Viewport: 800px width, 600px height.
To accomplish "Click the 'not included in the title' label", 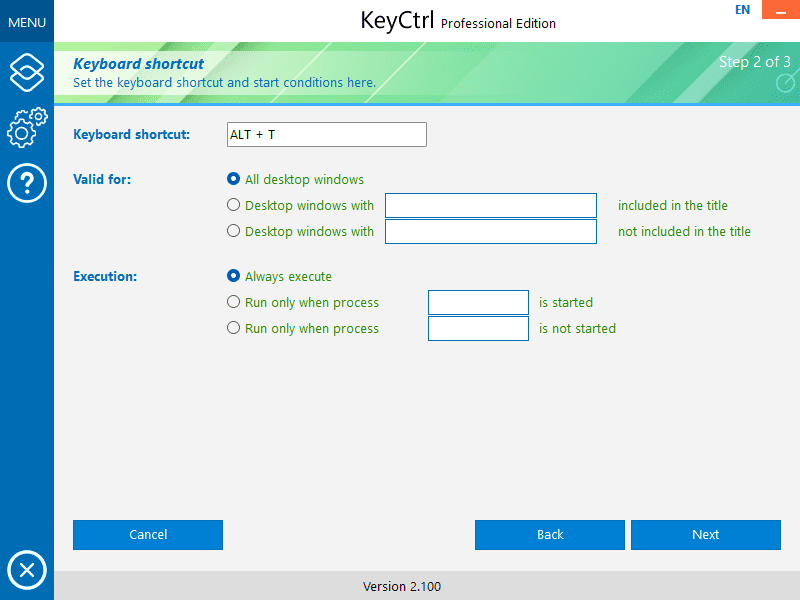I will [x=684, y=232].
